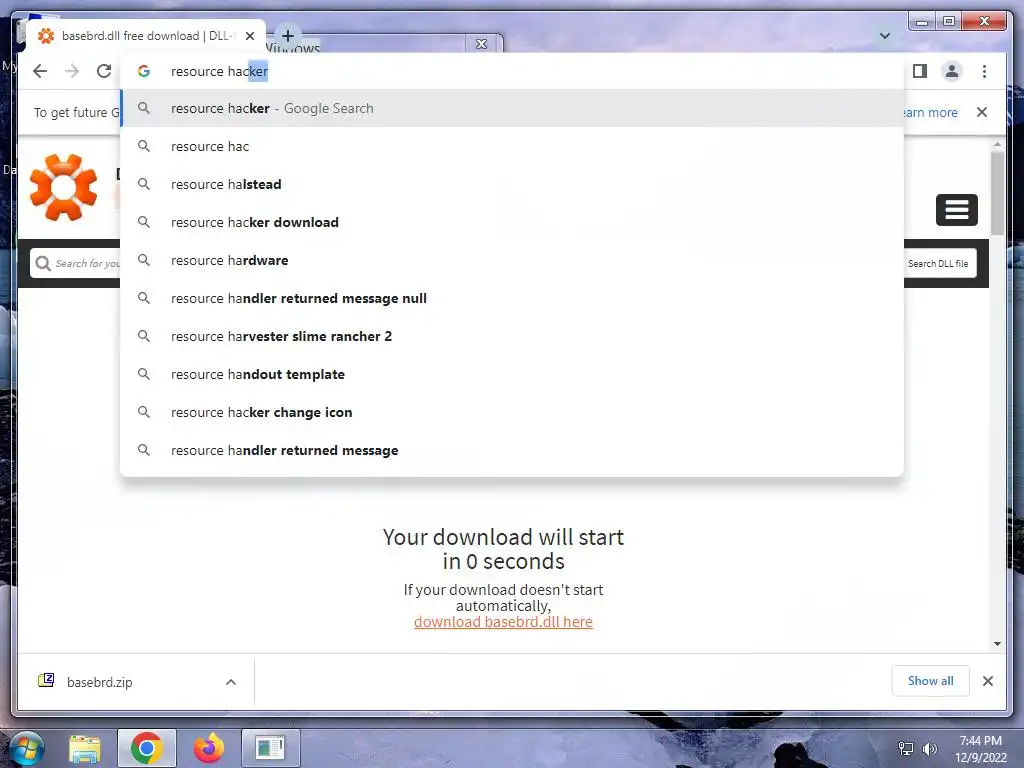Screen dimensions: 1024x768
Task: Click the address bar text 'resource hacker'
Action: point(219,71)
